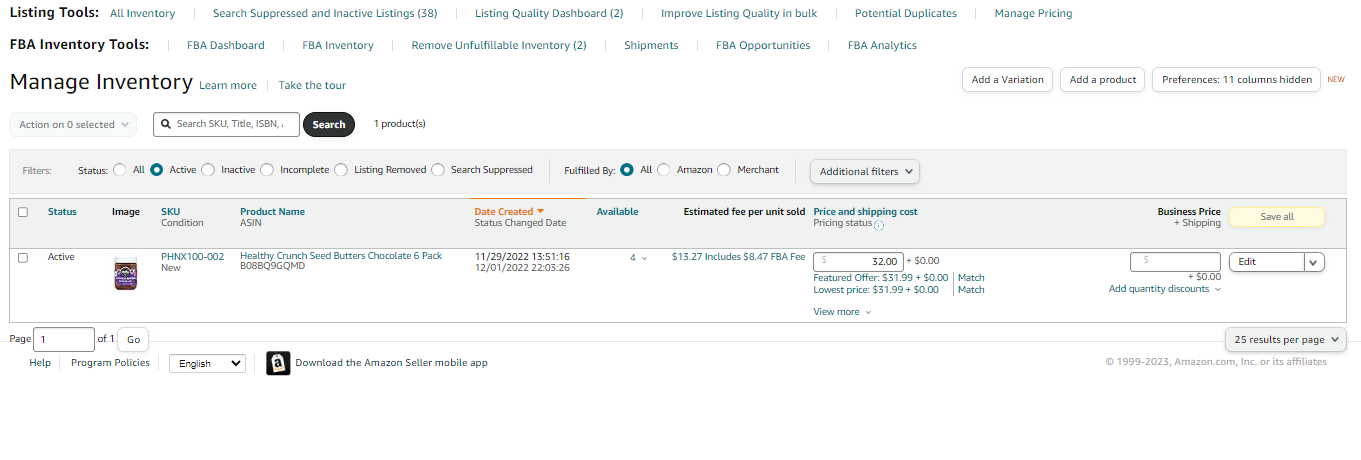The width and height of the screenshot is (1361, 460).
Task: Select the Search Suppressed radio button
Action: [x=438, y=170]
